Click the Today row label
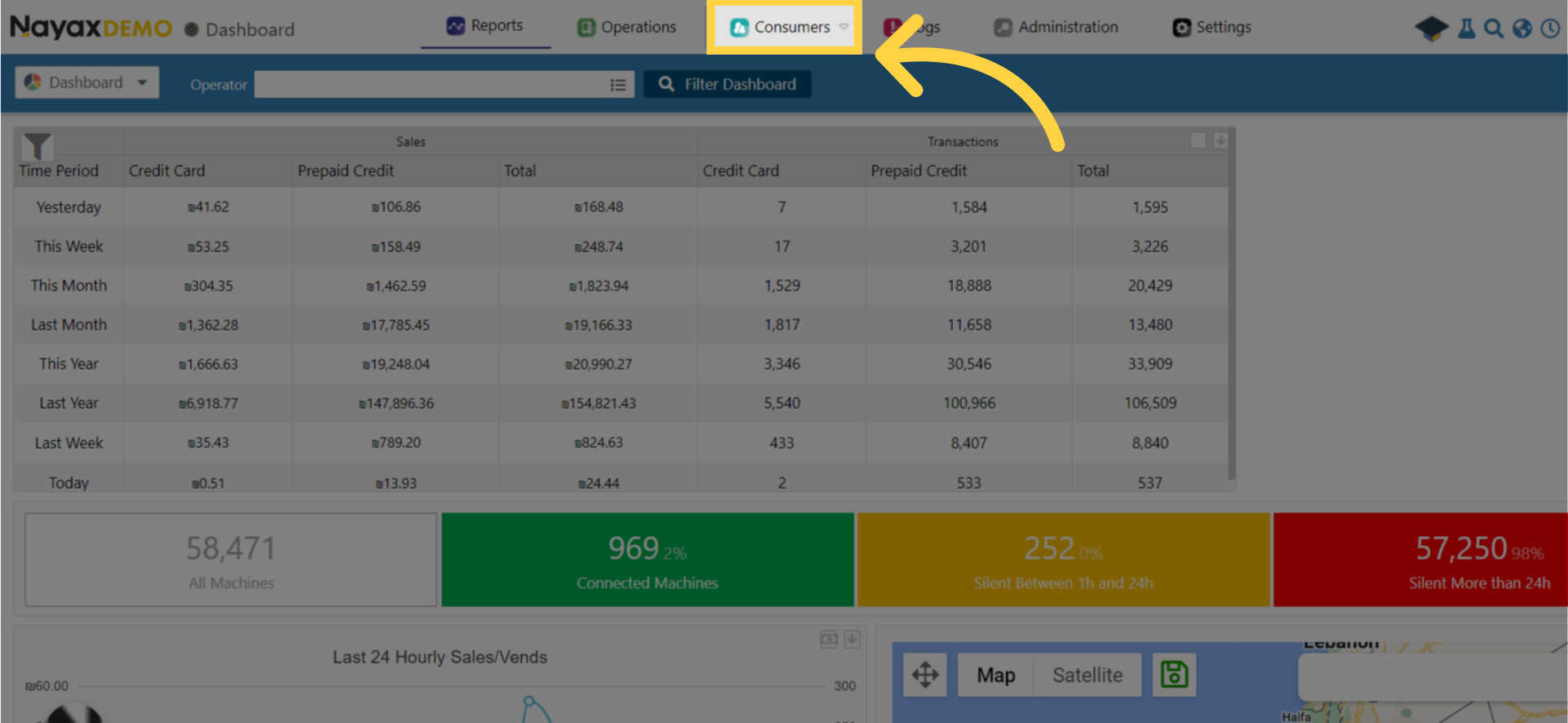Viewport: 1568px width, 723px height. [x=69, y=483]
